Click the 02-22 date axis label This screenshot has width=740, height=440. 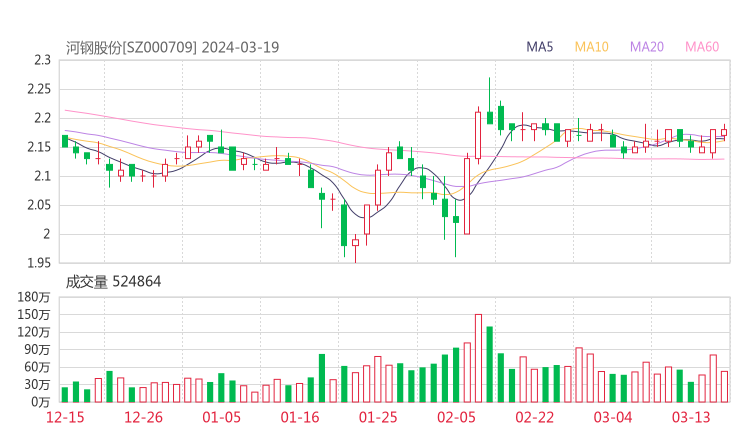pos(534,417)
